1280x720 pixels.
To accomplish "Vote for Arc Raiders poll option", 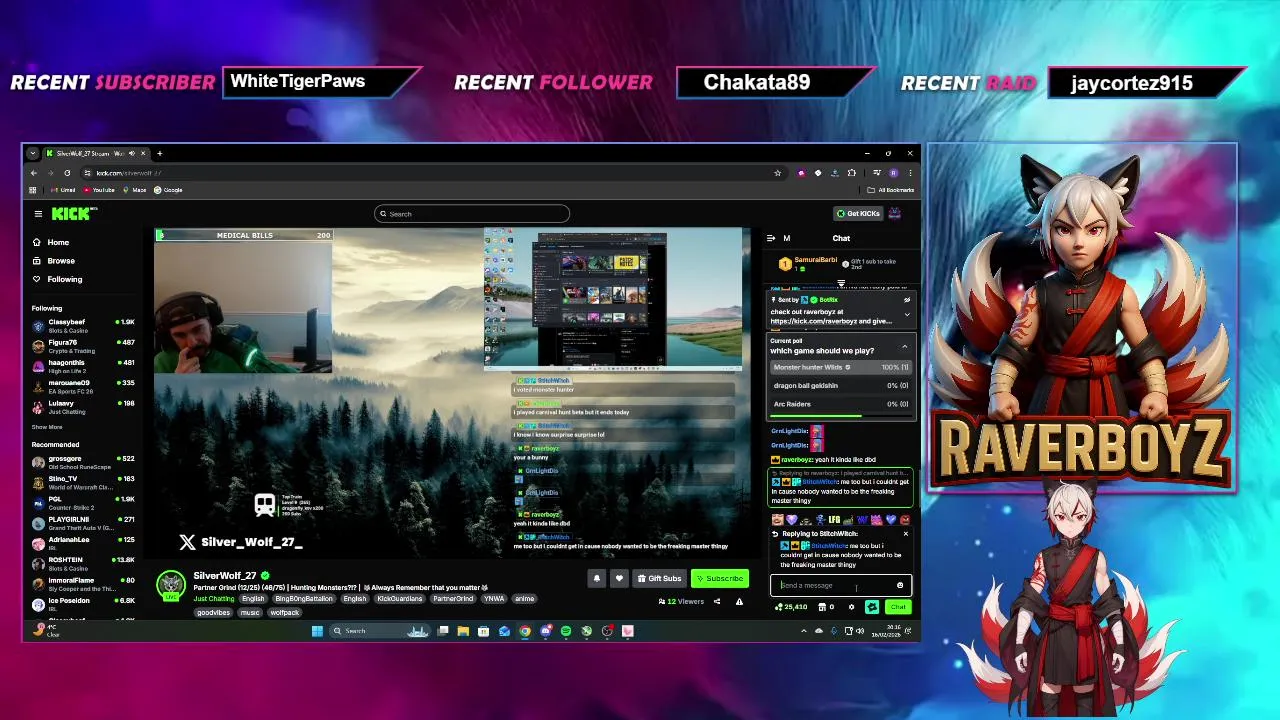I will coord(840,404).
